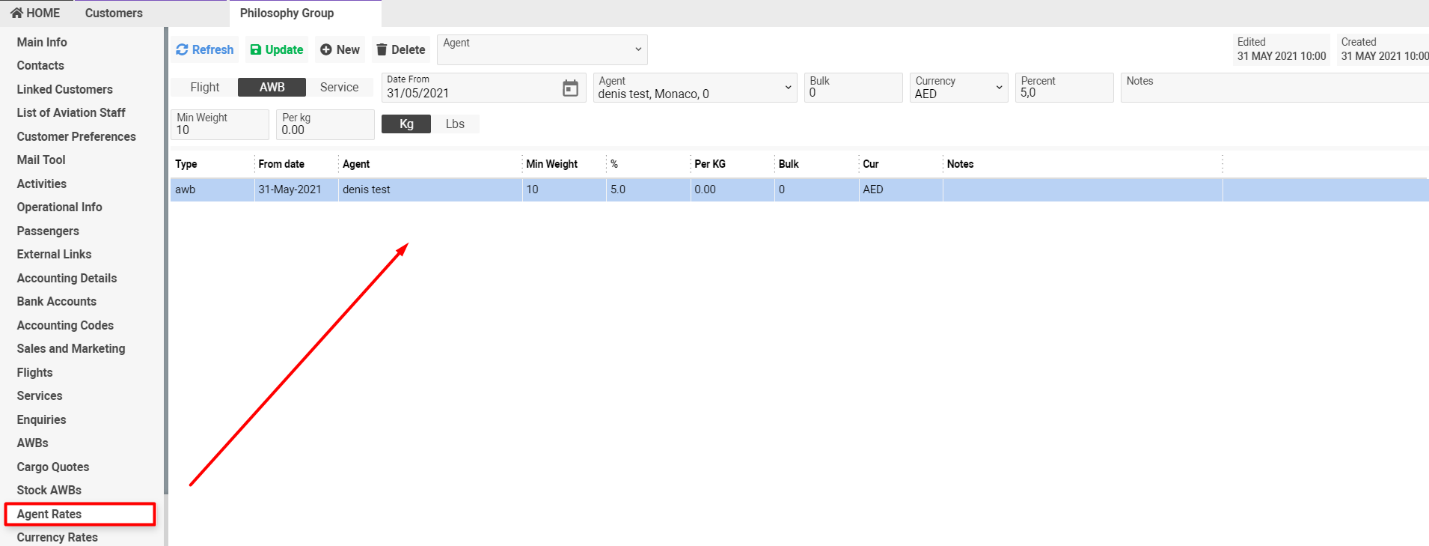Click the Bulk input field
Screen dimensions: 1429x546
click(x=853, y=87)
